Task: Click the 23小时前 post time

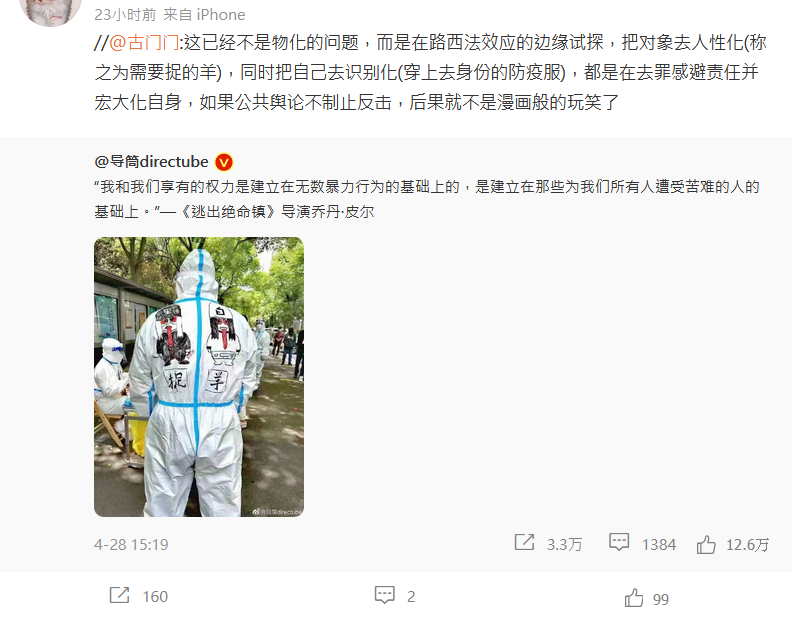Action: [125, 15]
